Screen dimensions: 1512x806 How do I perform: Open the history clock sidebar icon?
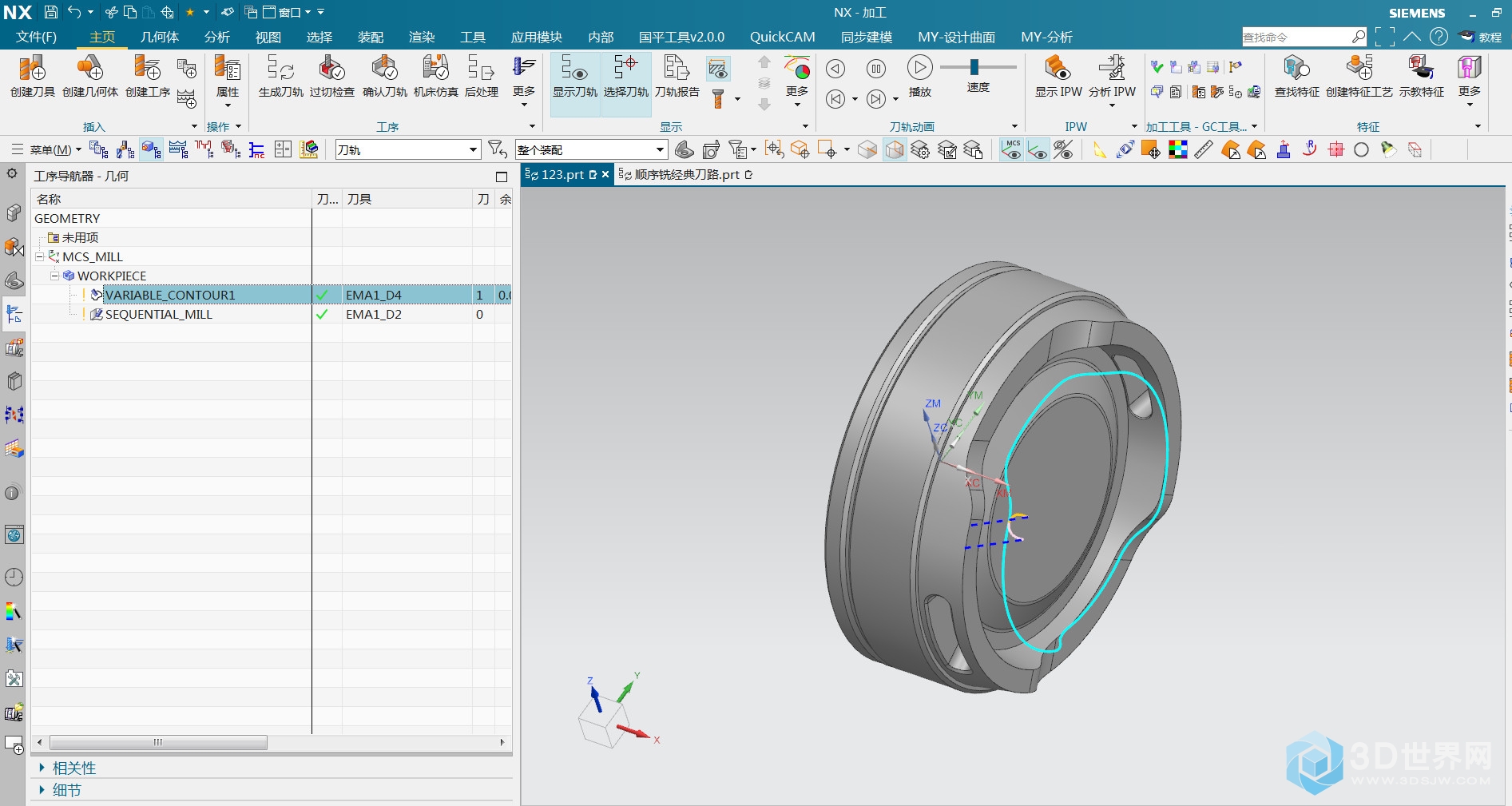tap(14, 577)
